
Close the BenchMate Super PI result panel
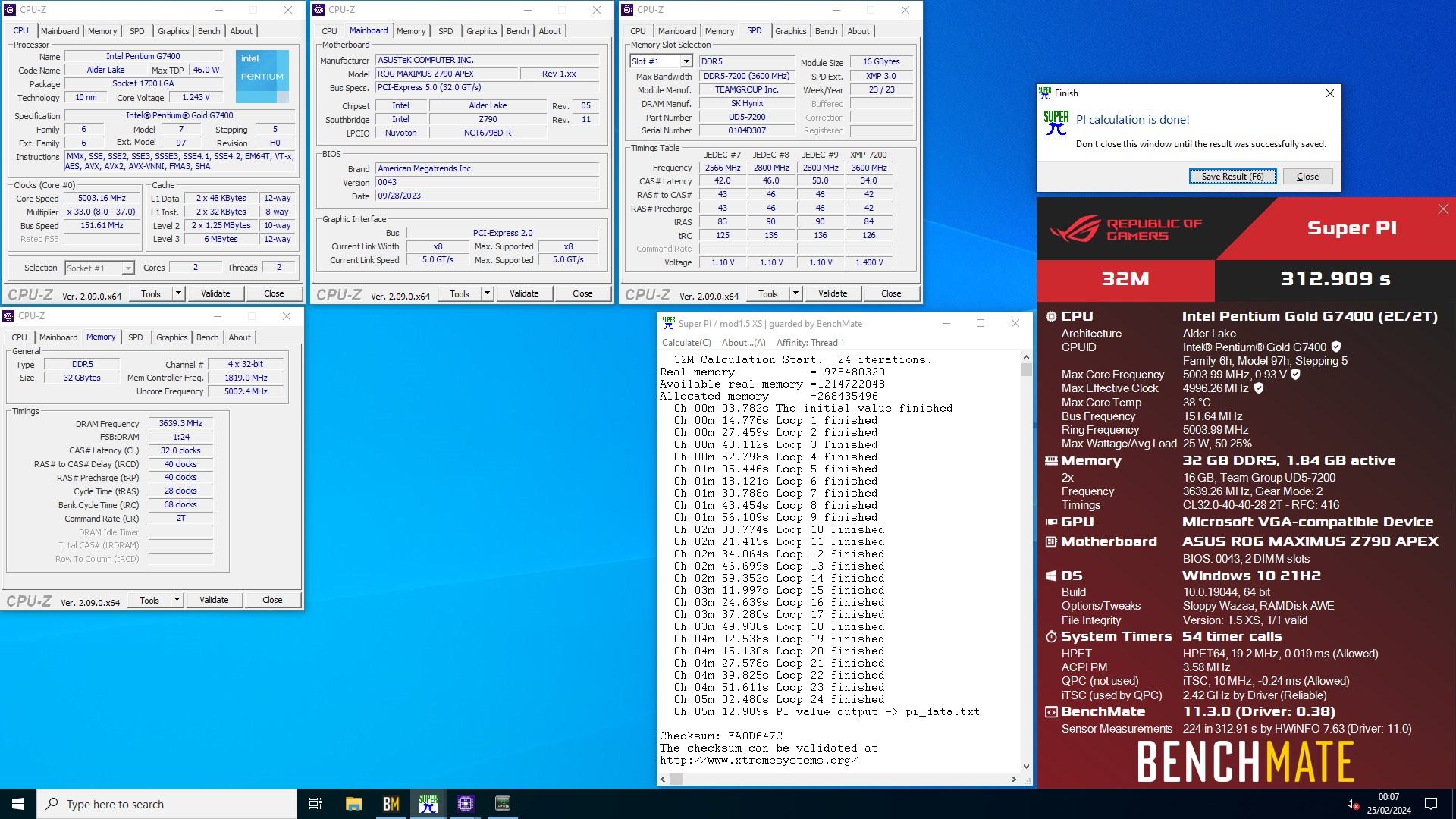[1442, 209]
